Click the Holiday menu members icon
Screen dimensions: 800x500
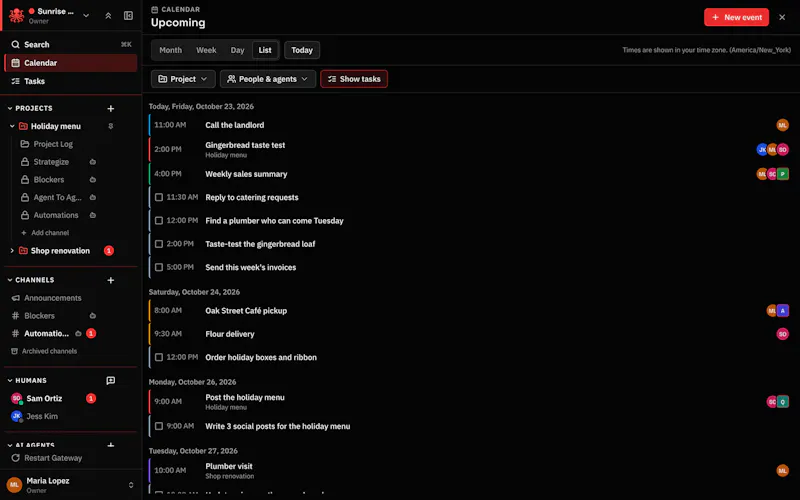(x=111, y=126)
